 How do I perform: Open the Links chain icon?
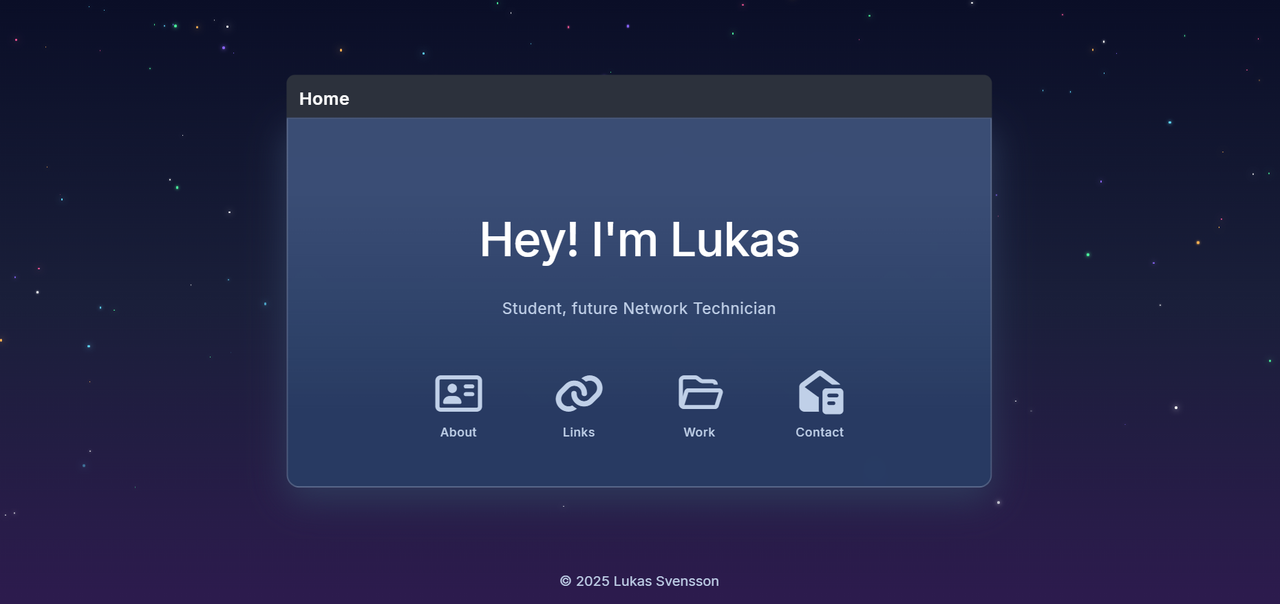(579, 393)
